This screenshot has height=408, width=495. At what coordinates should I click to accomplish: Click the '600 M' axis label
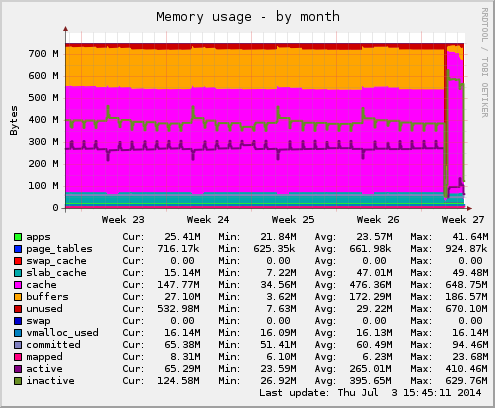(x=43, y=76)
